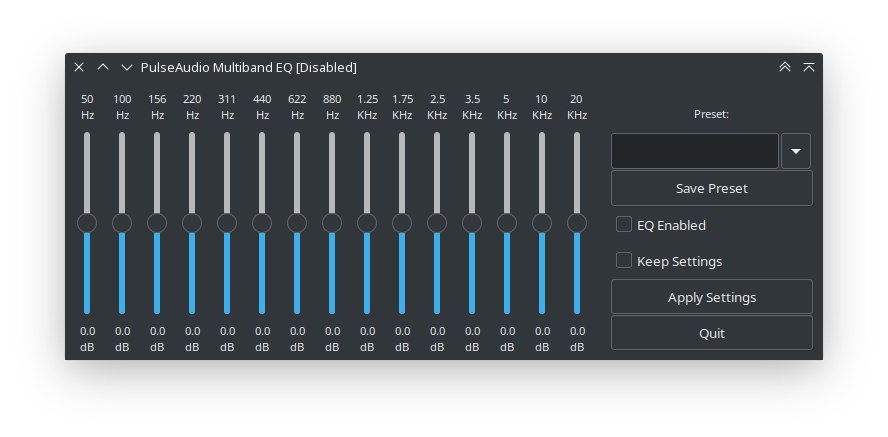Click the 156 Hz band slider handle
This screenshot has height=437, width=888.
tap(157, 223)
